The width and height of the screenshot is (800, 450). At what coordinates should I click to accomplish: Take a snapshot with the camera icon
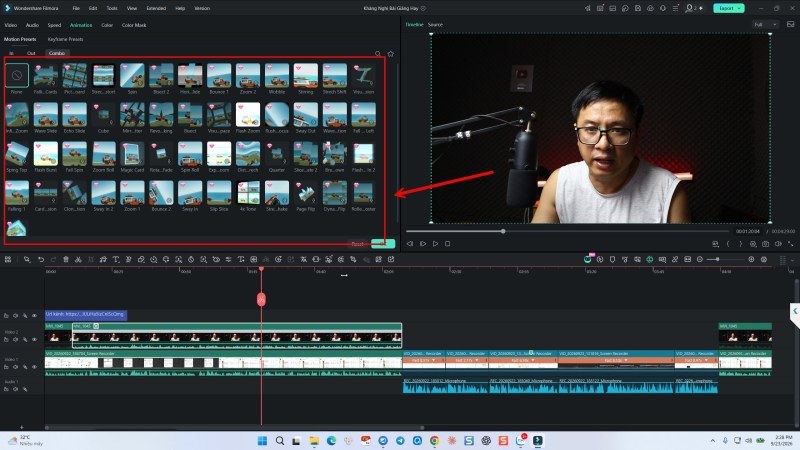click(x=765, y=244)
